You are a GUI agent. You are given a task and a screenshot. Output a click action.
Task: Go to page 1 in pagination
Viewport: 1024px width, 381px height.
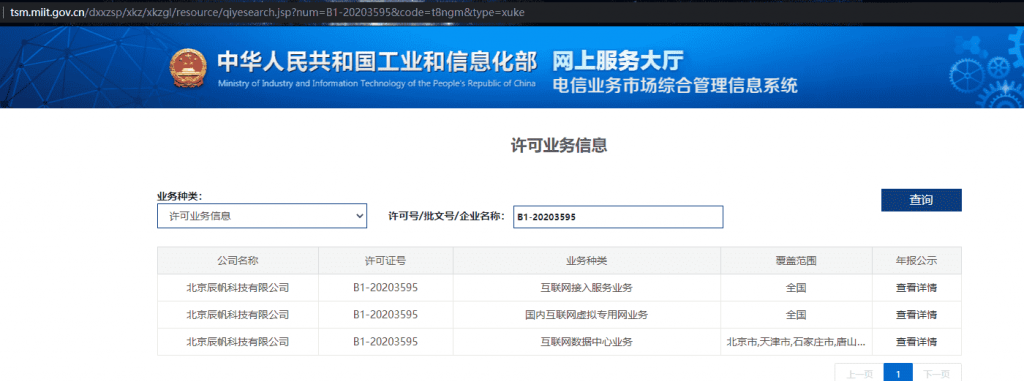(x=899, y=374)
